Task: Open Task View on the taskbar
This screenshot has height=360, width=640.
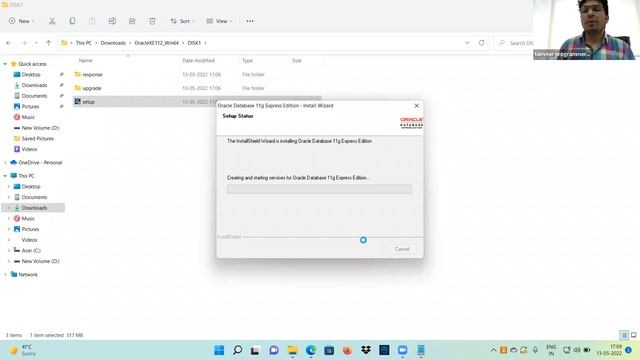Action: coord(256,350)
